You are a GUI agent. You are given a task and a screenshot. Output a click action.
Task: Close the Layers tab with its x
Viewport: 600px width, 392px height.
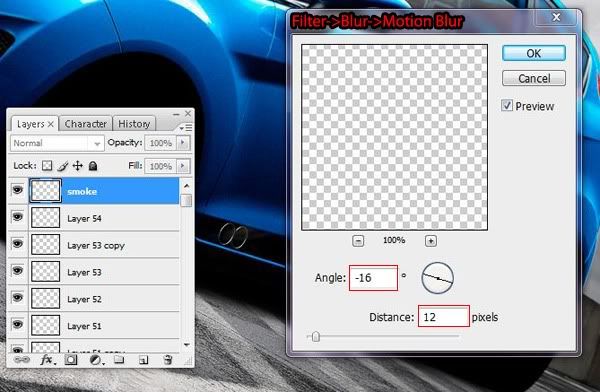pyautogui.click(x=51, y=124)
